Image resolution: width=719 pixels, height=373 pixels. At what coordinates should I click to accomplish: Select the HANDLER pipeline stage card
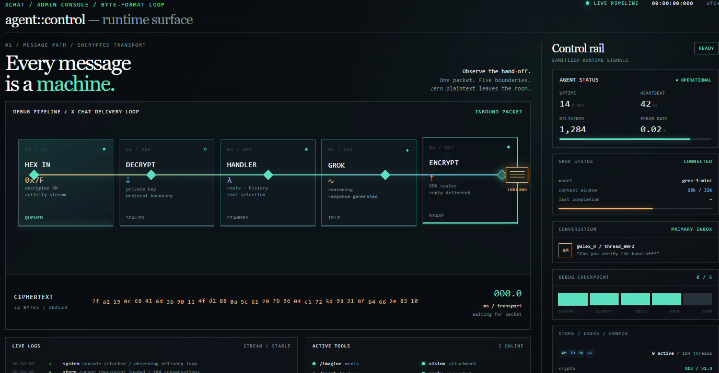pos(268,183)
